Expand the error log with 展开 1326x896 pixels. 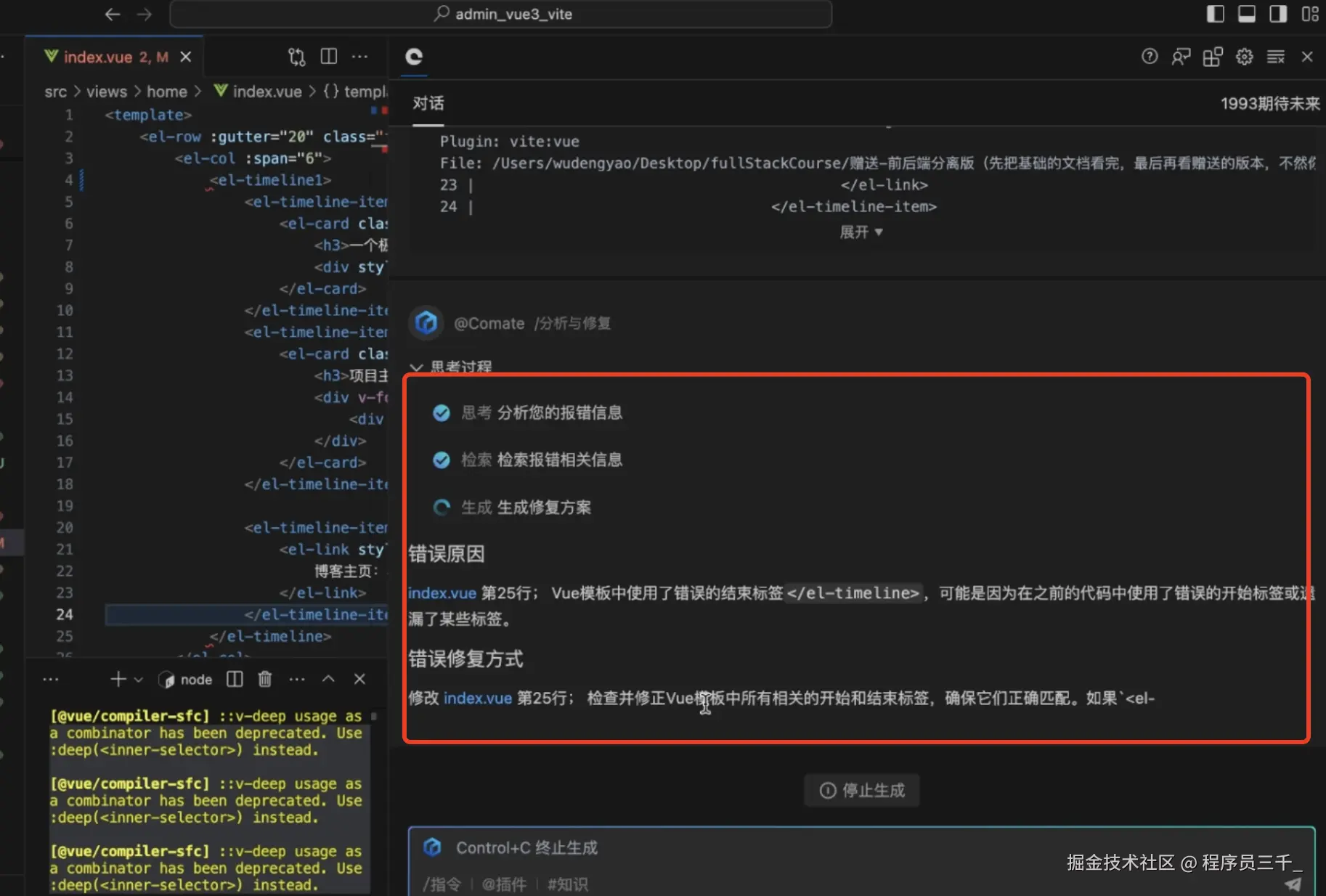861,232
